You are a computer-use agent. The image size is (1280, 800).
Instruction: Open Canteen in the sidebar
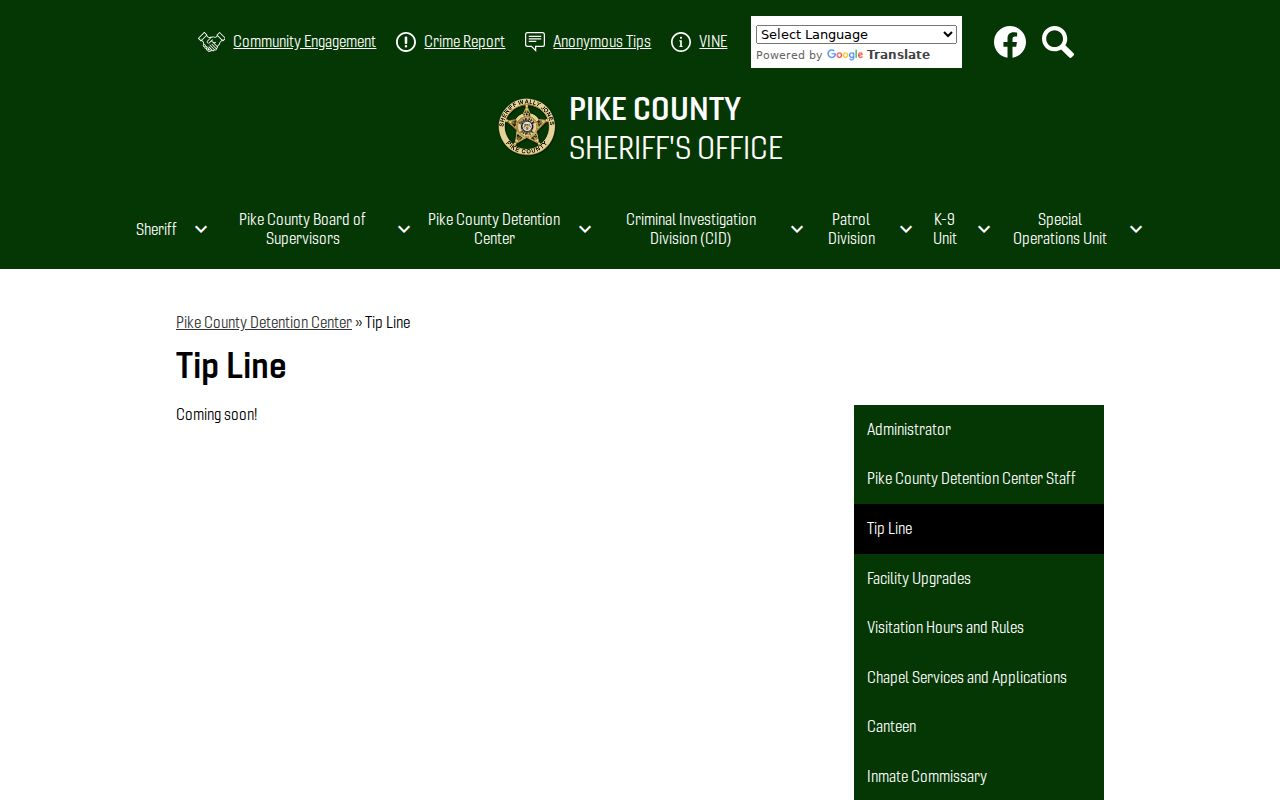click(x=979, y=727)
